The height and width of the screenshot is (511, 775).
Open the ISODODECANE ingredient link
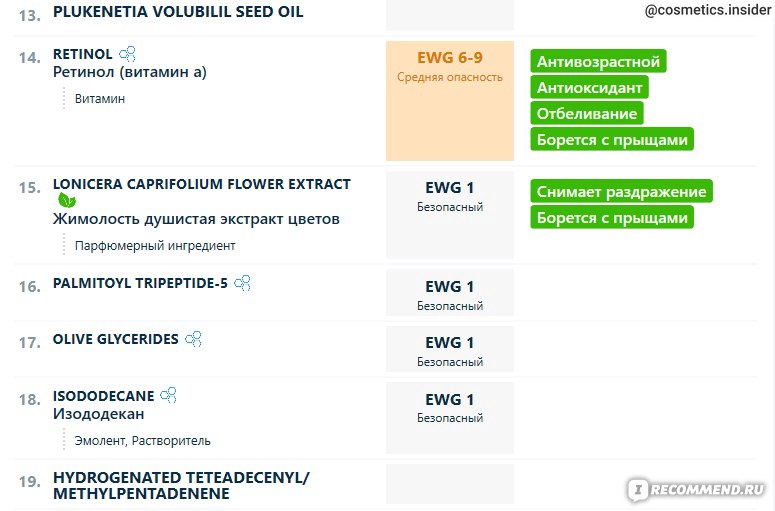tap(103, 396)
